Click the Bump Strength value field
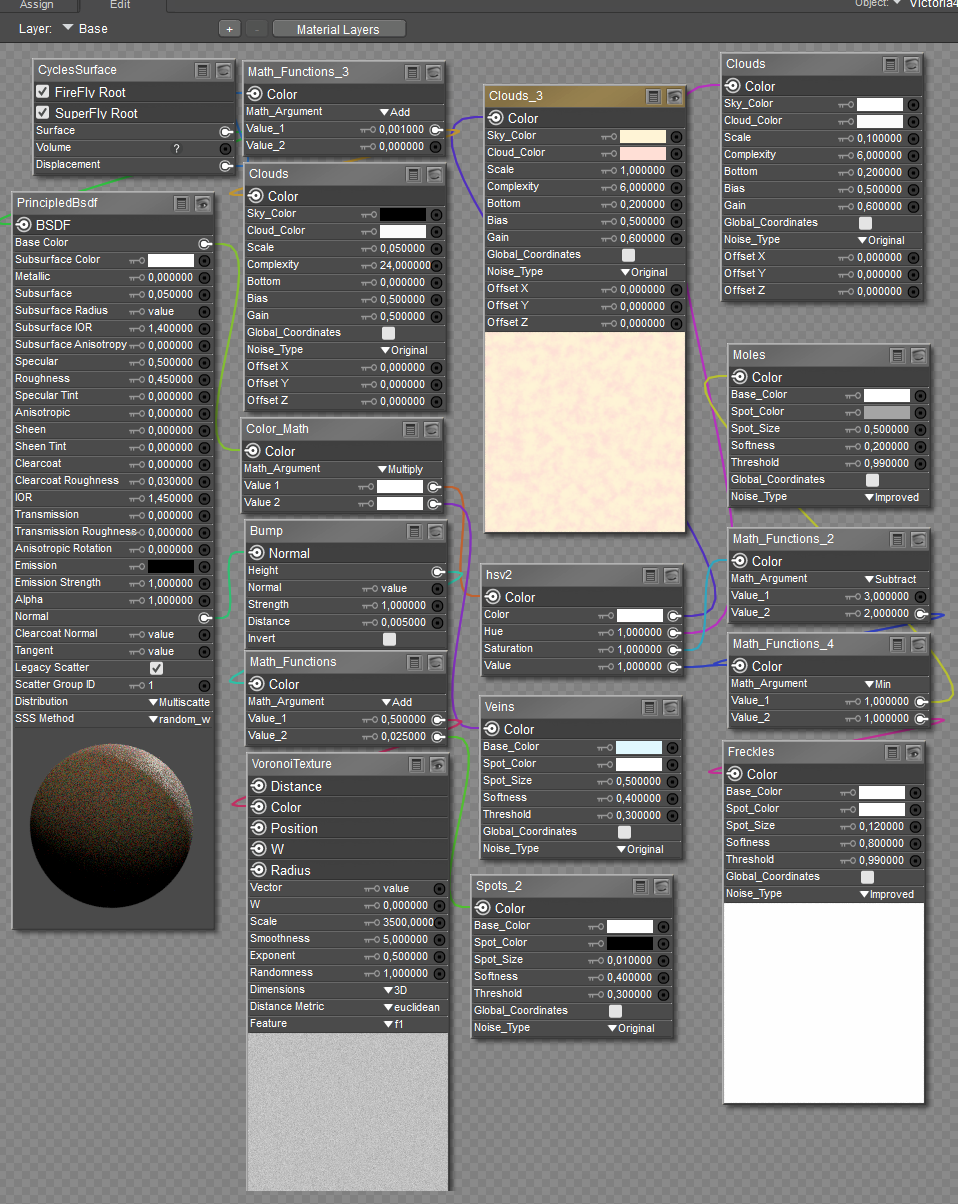The image size is (958, 1204). coord(404,605)
